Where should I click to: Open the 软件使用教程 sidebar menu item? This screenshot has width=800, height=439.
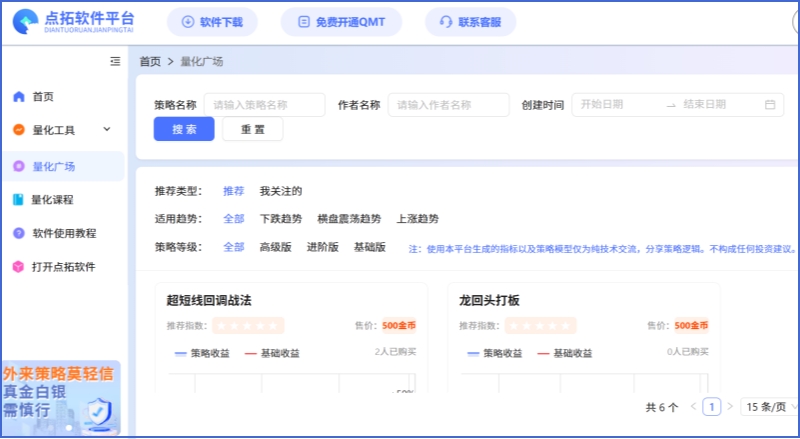(x=64, y=233)
